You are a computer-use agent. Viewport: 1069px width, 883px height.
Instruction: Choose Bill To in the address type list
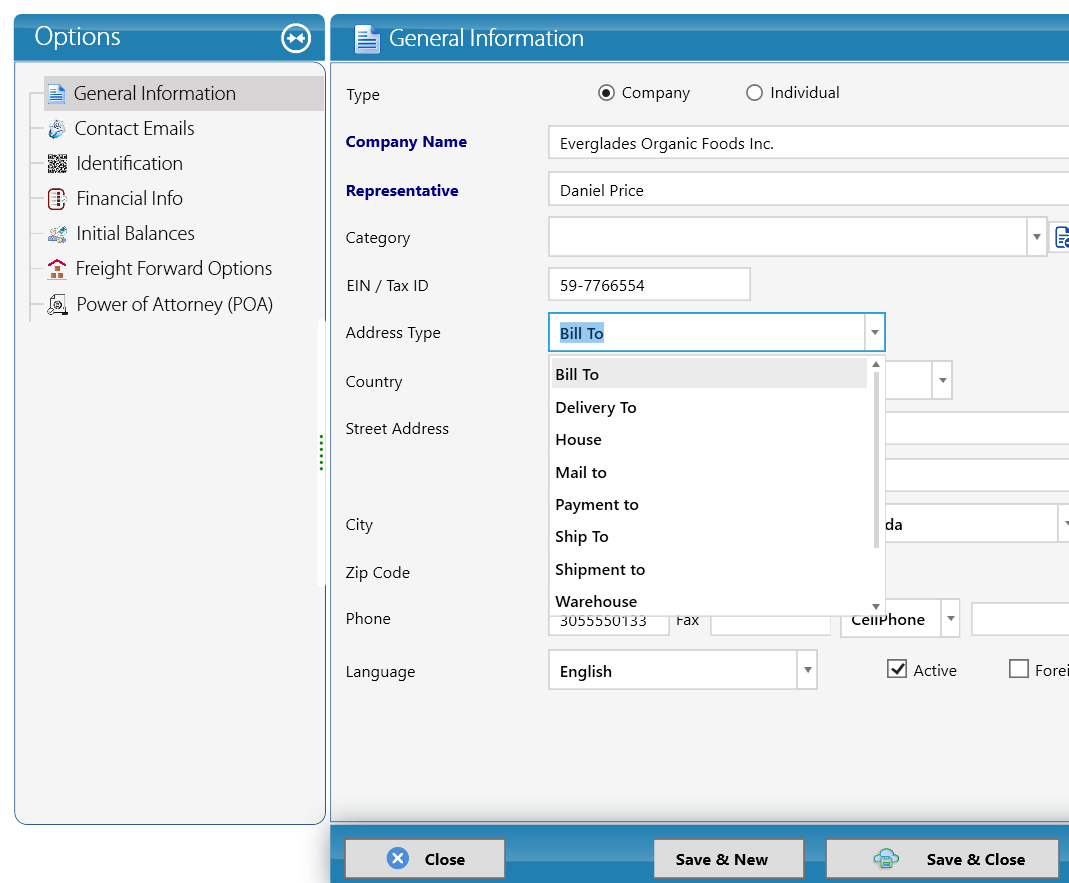[709, 374]
